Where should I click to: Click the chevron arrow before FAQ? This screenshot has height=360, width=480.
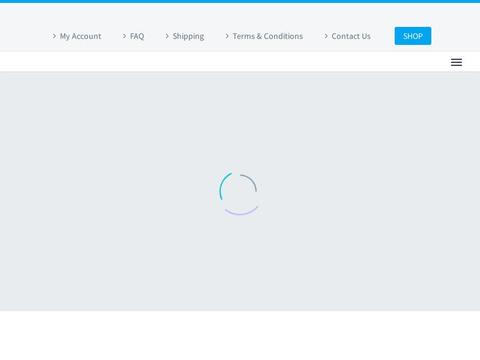click(124, 36)
